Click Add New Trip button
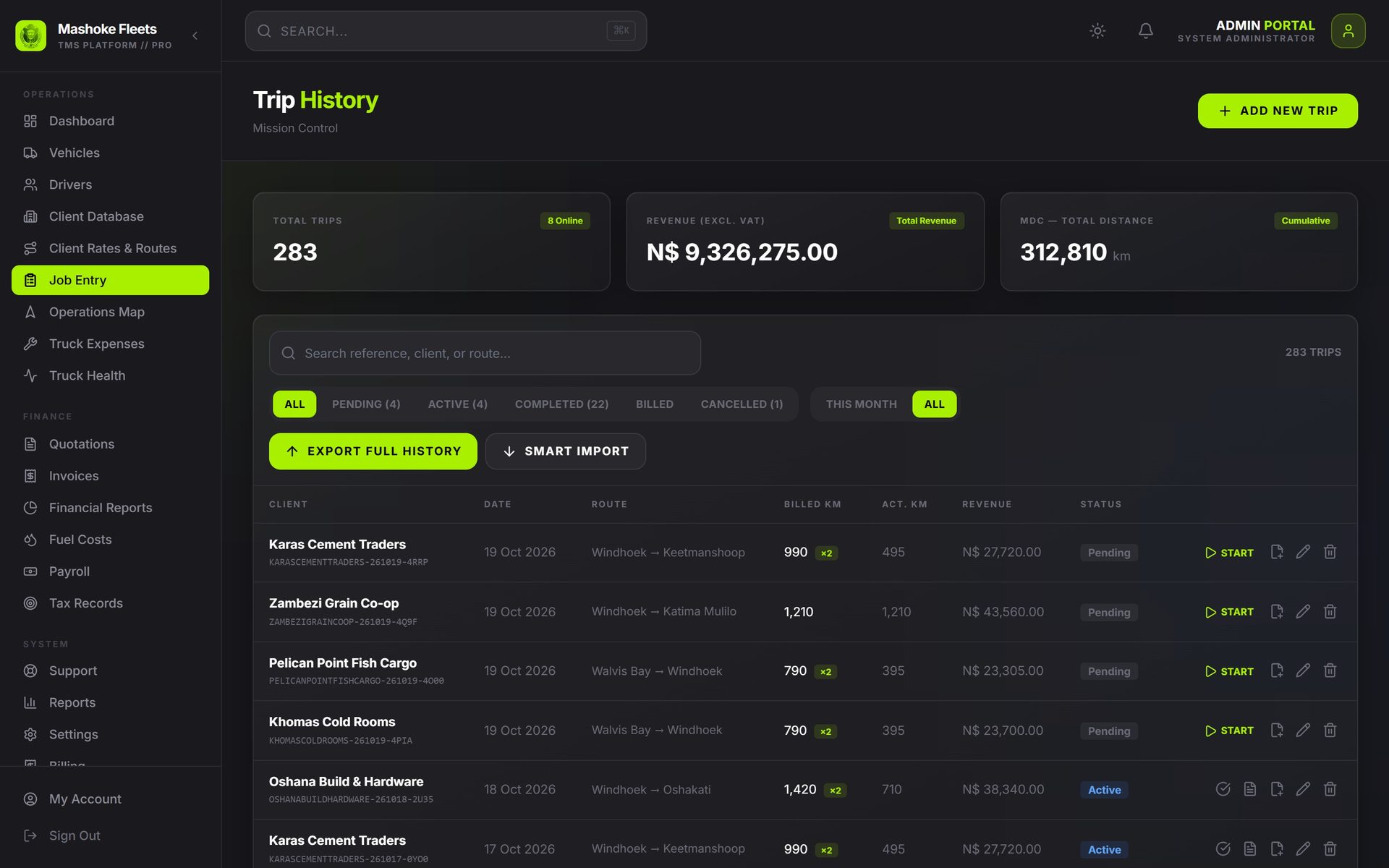This screenshot has width=1389, height=868. coord(1278,111)
